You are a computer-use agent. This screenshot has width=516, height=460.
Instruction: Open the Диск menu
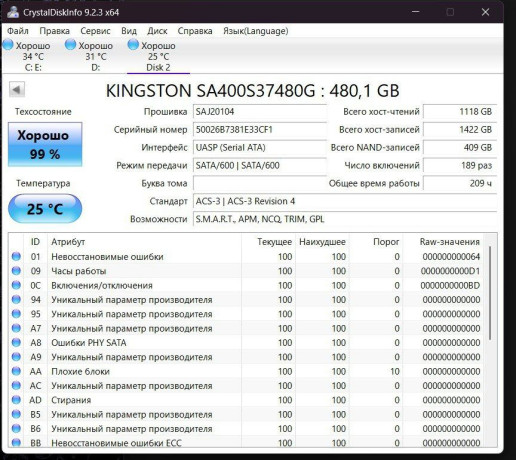(157, 31)
